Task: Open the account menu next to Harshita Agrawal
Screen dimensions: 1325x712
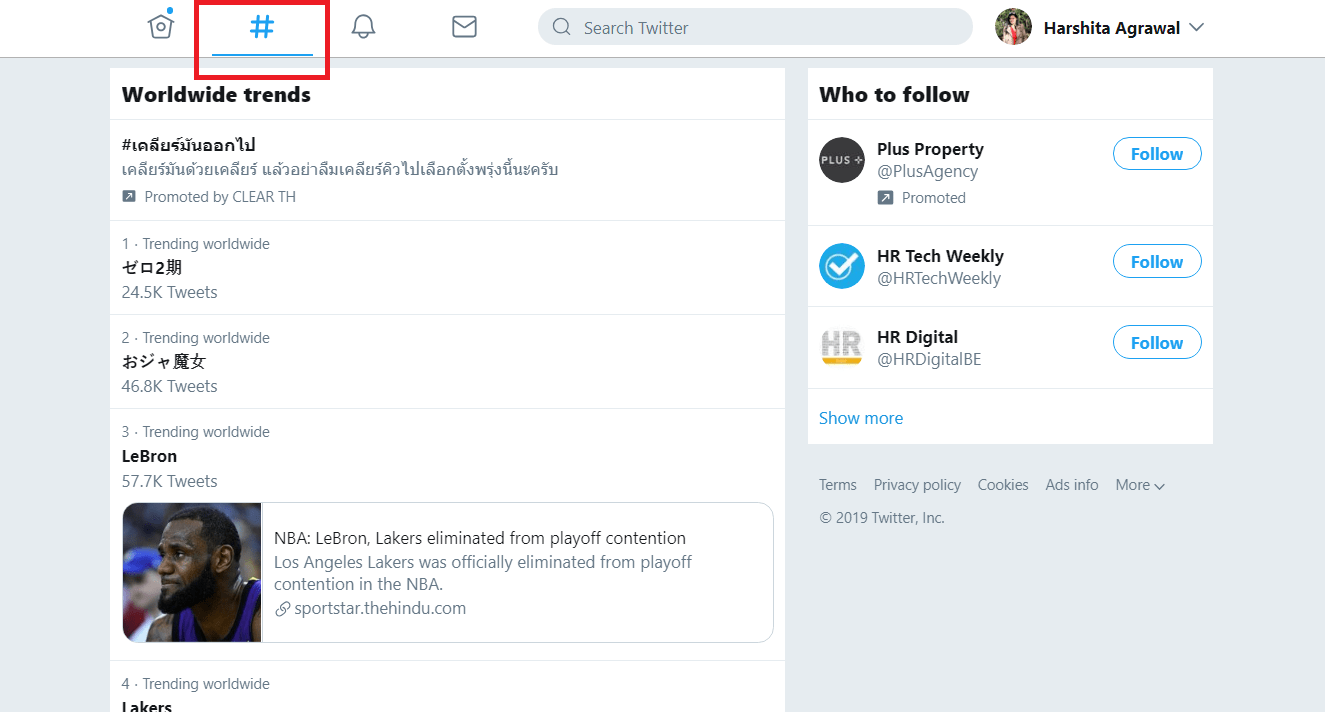Action: (x=1196, y=28)
